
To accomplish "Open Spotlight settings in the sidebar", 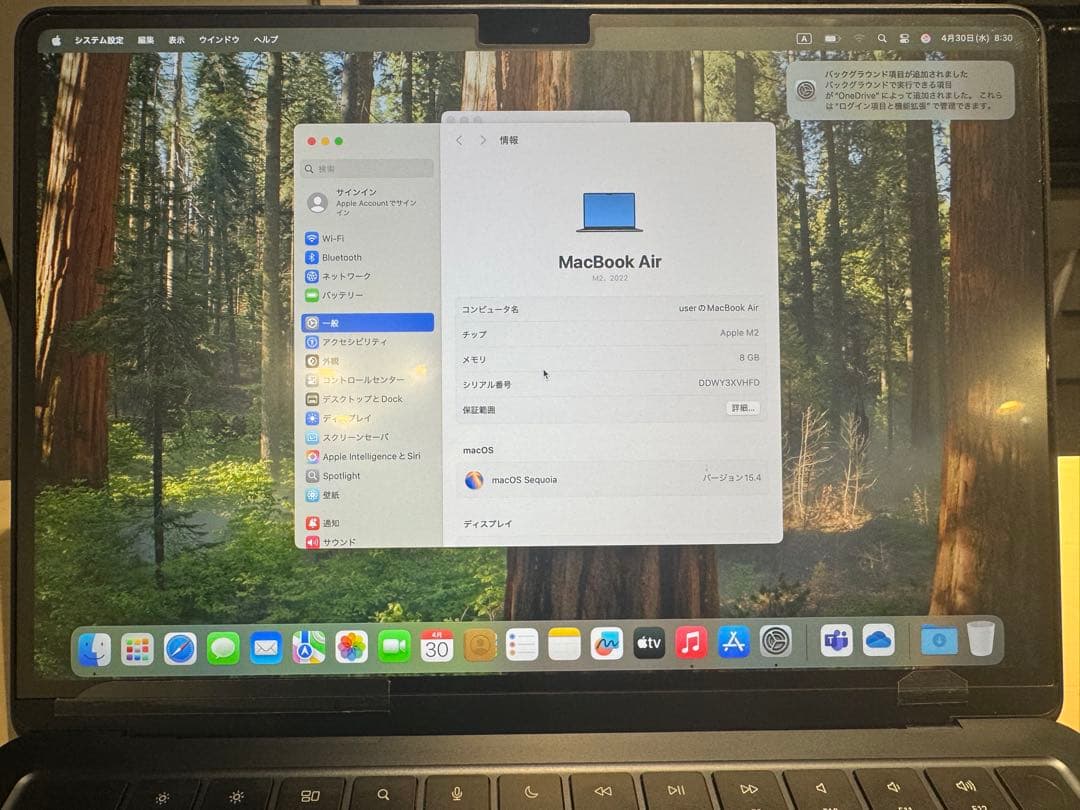I will pyautogui.click(x=352, y=475).
